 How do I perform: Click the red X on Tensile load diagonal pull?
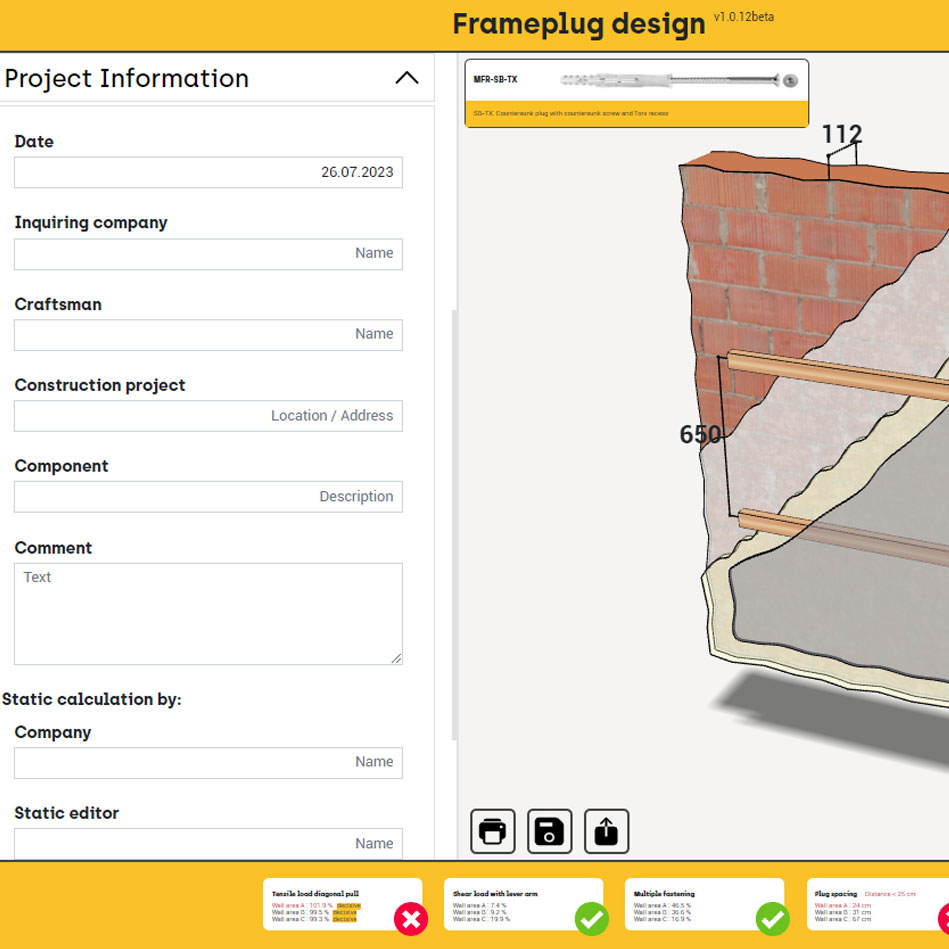[x=411, y=918]
